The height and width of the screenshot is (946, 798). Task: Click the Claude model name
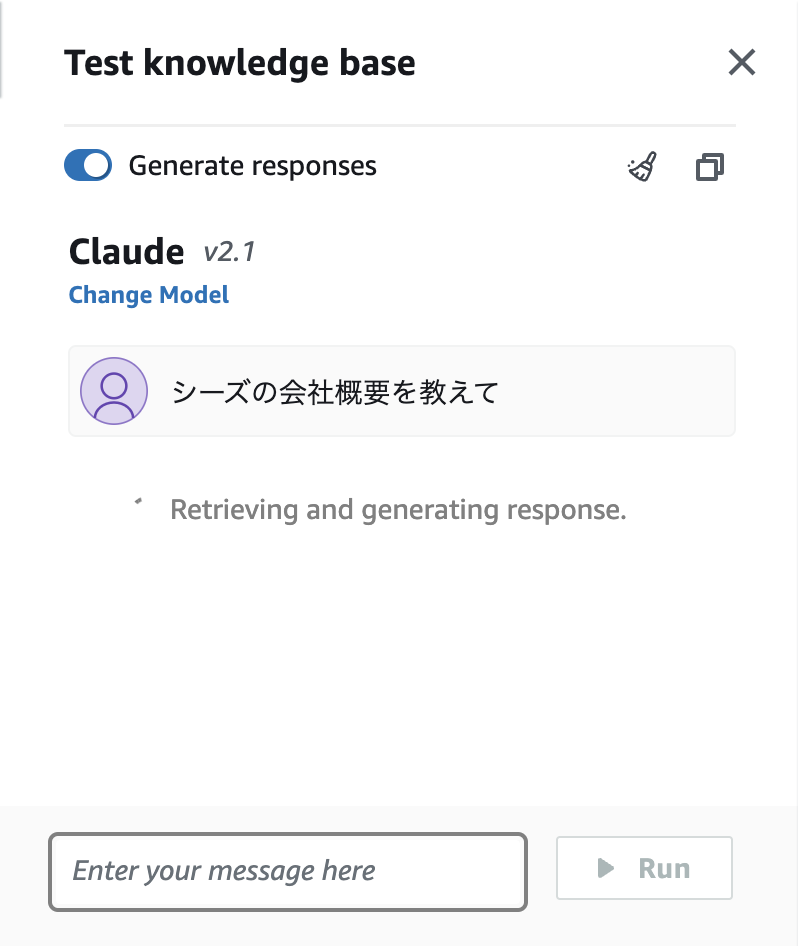click(126, 252)
